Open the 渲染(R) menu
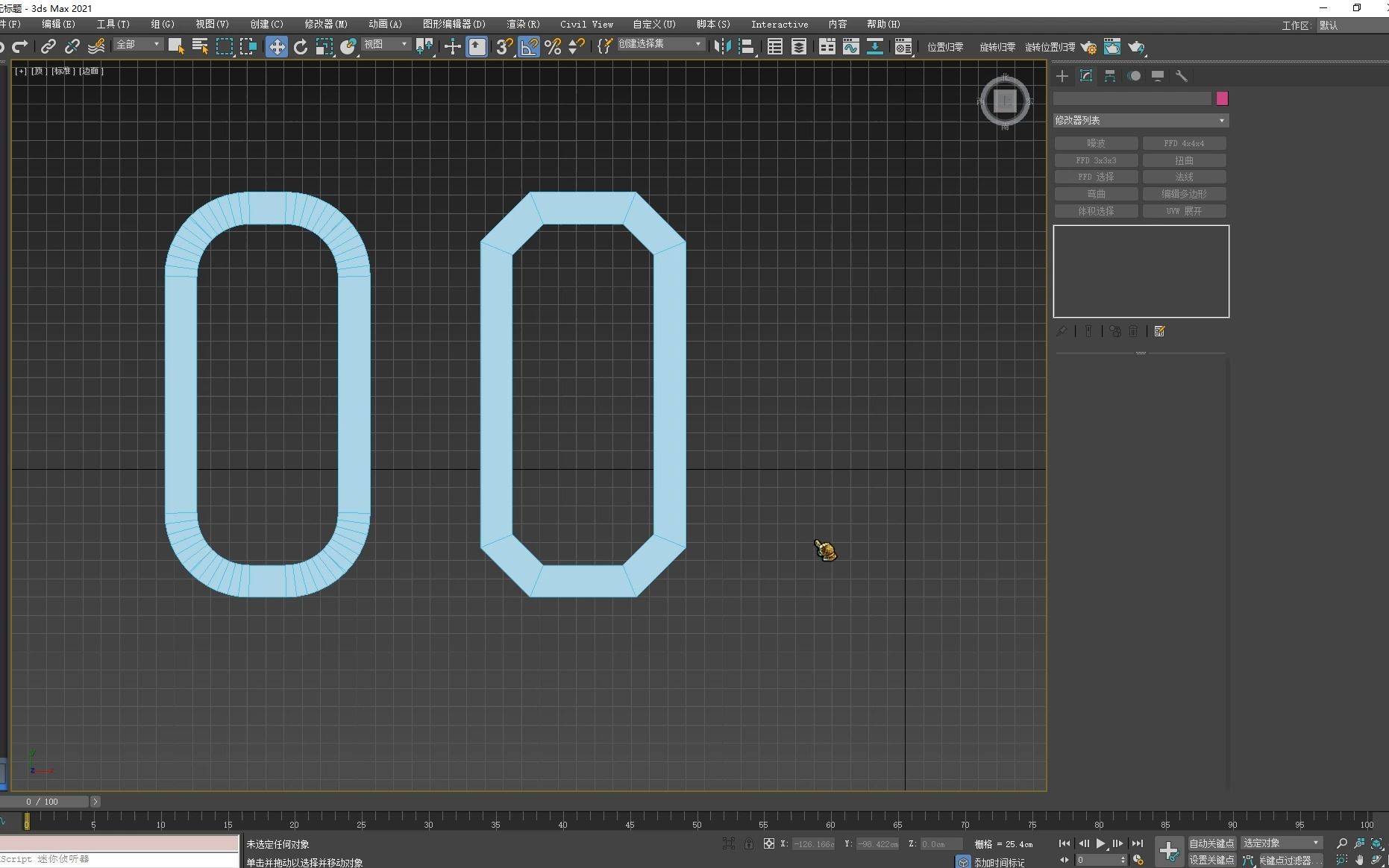 [523, 24]
